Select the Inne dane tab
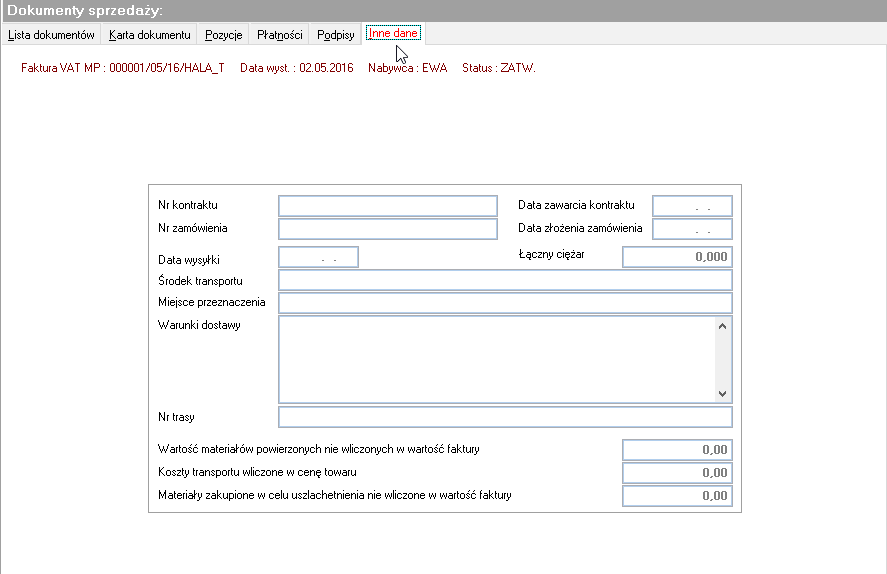Screen dimensions: 887x574 pos(393,33)
